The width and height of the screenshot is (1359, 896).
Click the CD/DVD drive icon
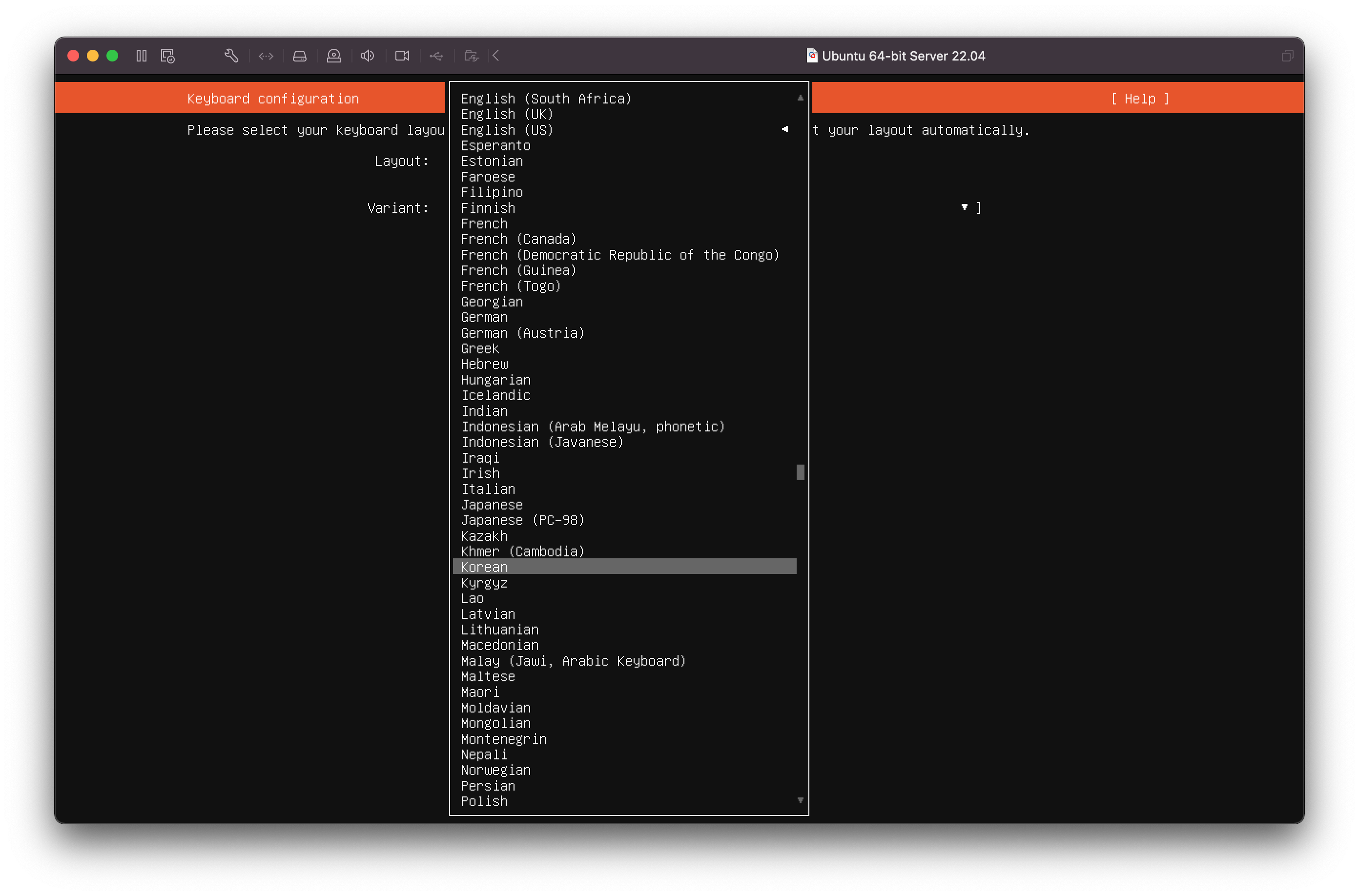[x=334, y=56]
